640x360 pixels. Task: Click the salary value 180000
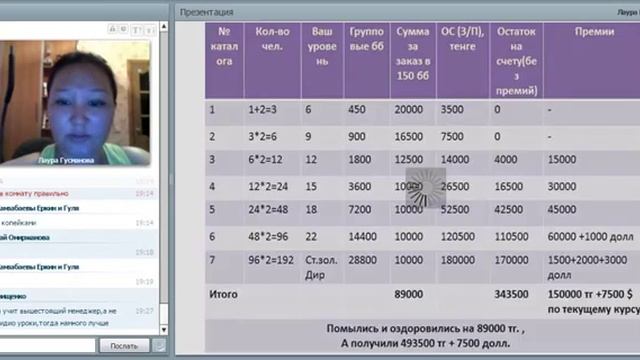458,260
